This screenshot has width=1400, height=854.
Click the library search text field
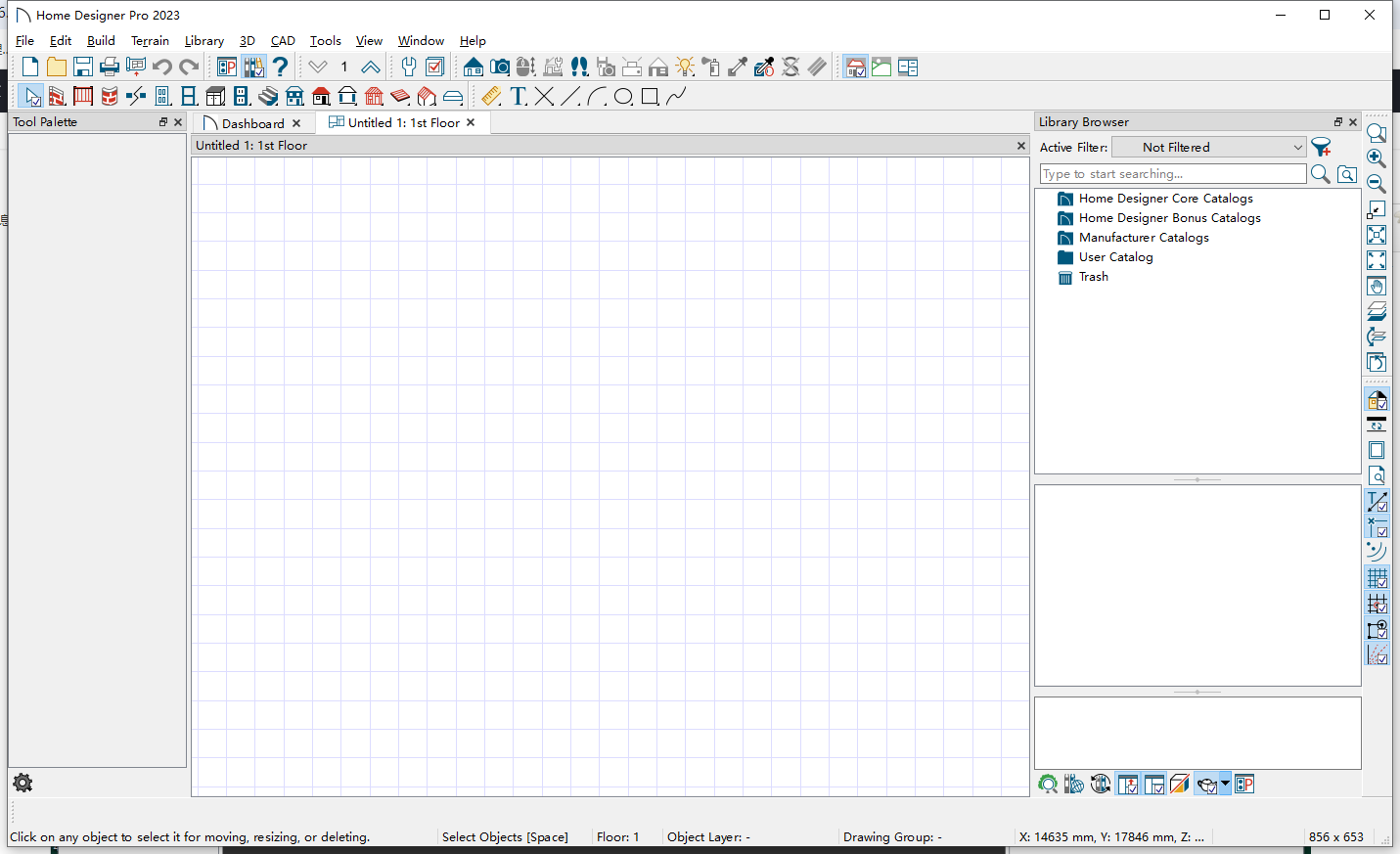coord(1173,174)
